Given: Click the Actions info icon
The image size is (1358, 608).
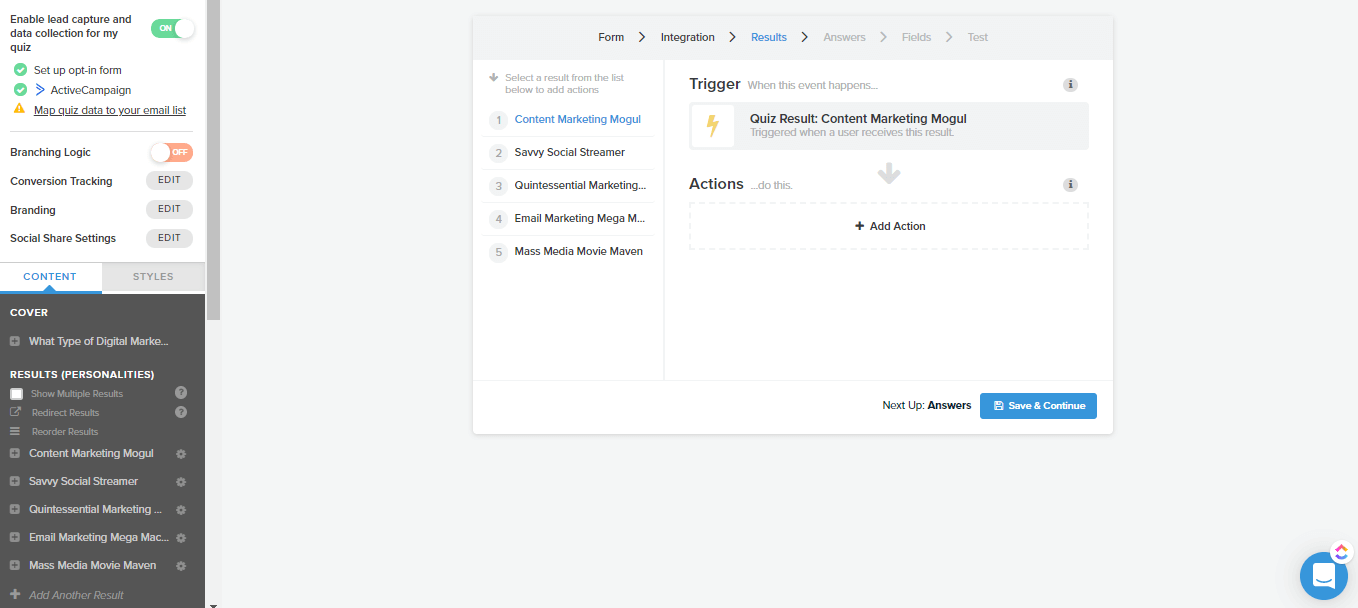Looking at the screenshot, I should tap(1070, 185).
